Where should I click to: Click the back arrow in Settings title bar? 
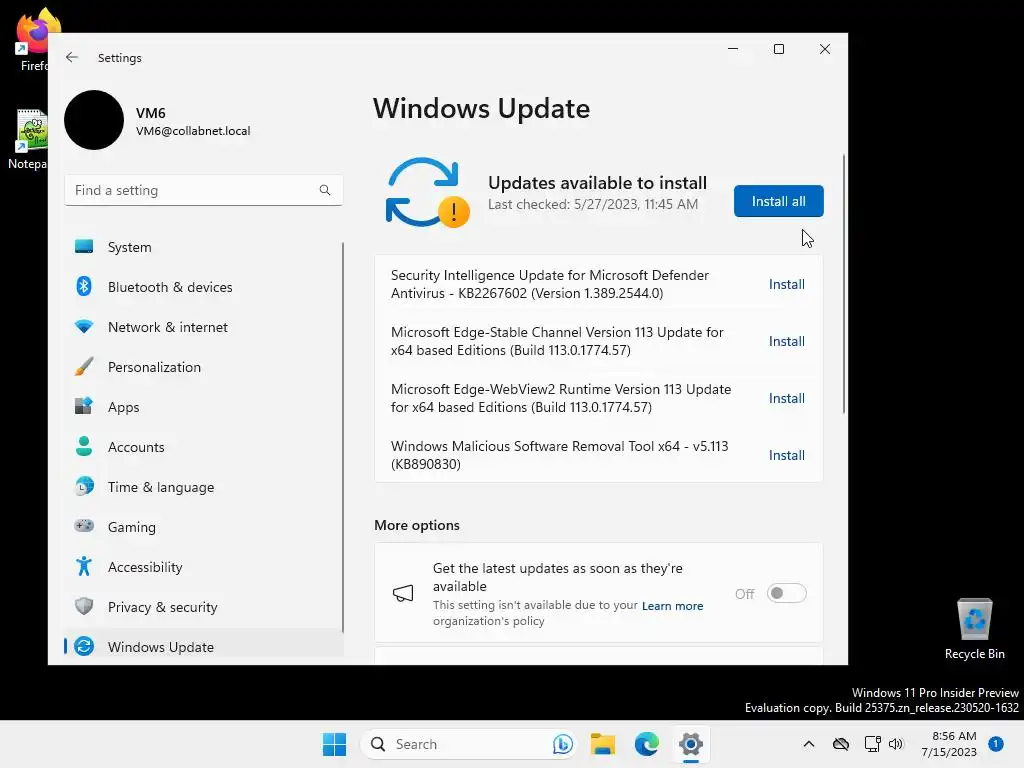[x=72, y=57]
